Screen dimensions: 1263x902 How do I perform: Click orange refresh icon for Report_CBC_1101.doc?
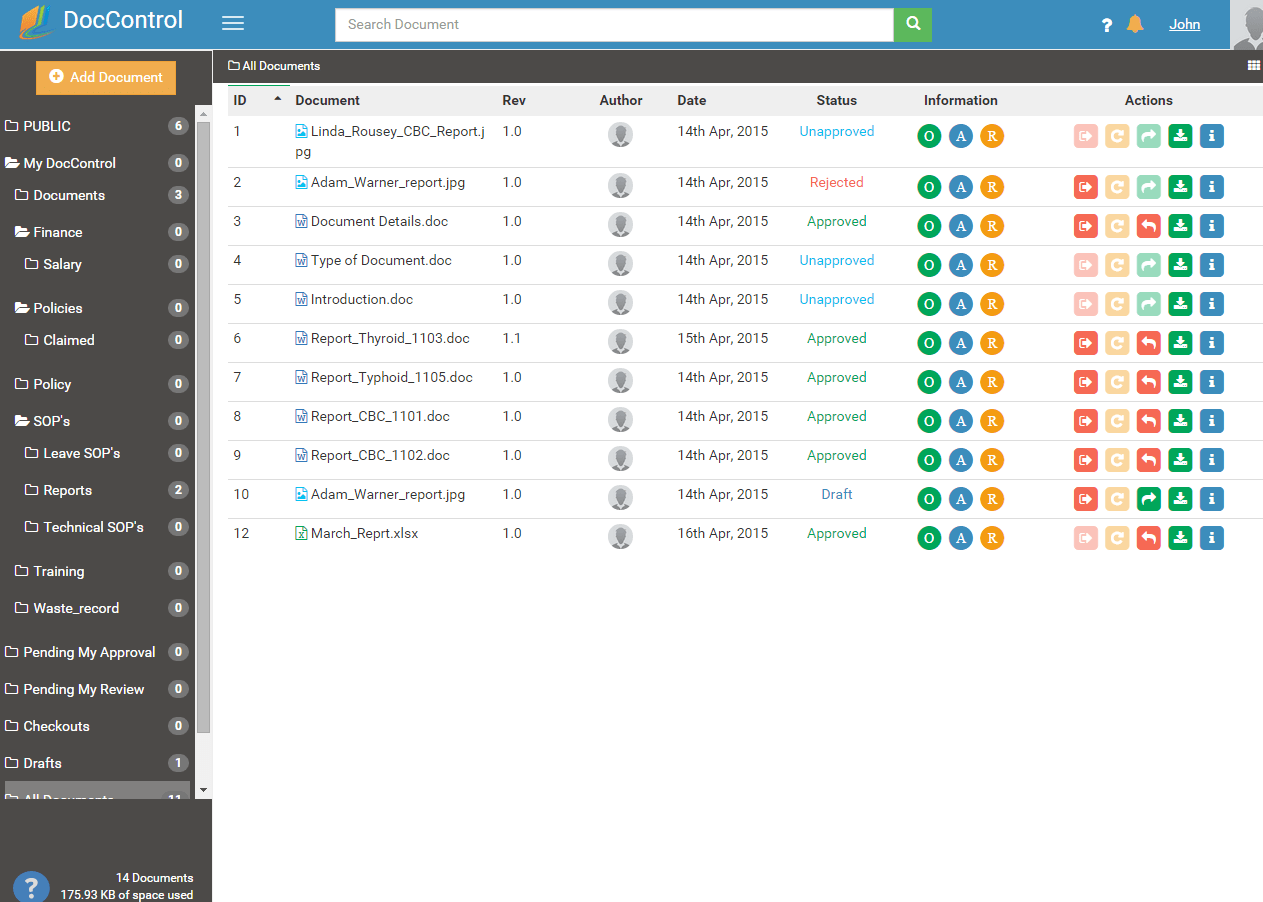[1117, 421]
